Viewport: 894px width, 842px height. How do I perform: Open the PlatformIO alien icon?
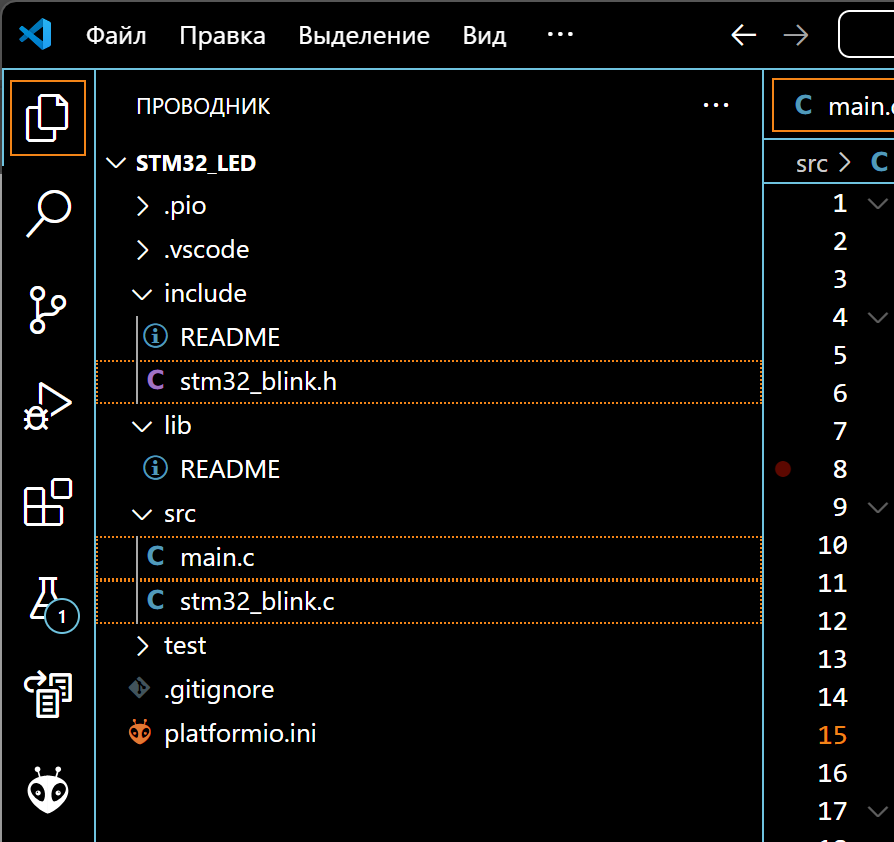(x=48, y=790)
